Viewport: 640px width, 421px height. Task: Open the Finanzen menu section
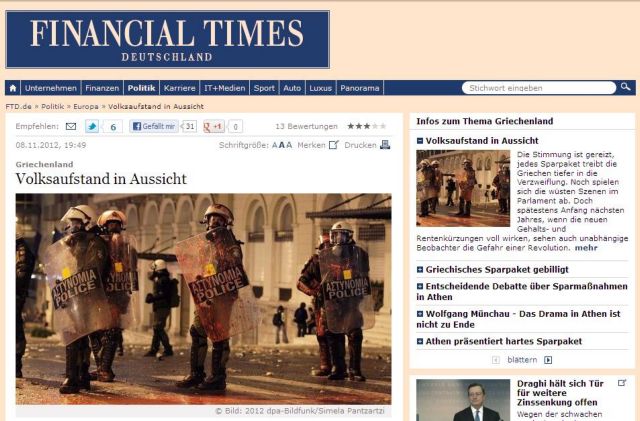(x=102, y=88)
